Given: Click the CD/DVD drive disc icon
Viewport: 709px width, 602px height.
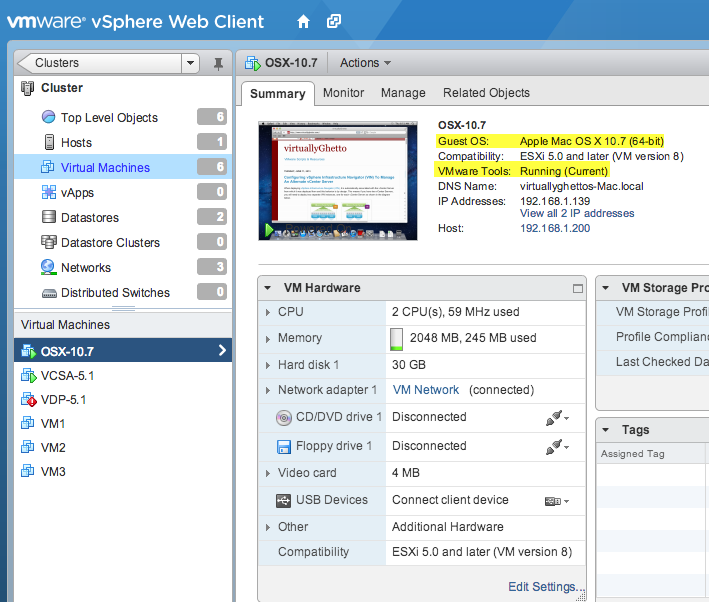Looking at the screenshot, I should click(x=284, y=417).
